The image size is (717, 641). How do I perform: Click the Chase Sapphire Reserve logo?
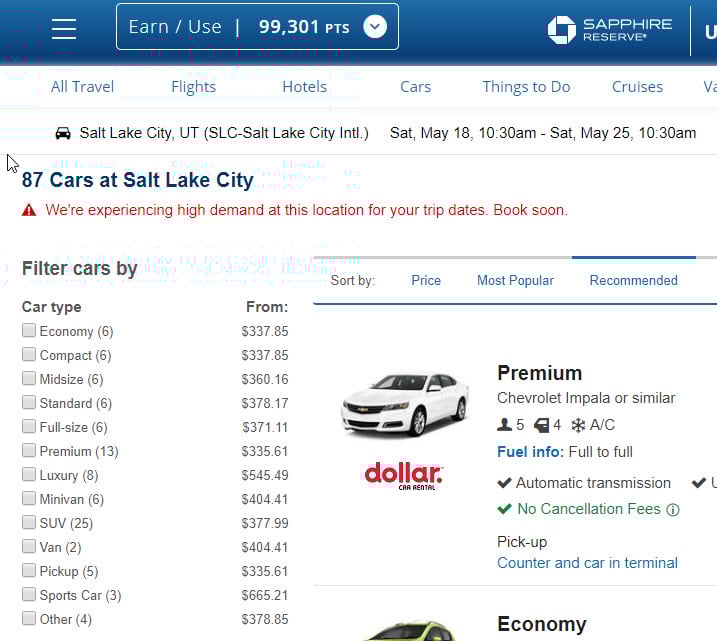(x=610, y=30)
